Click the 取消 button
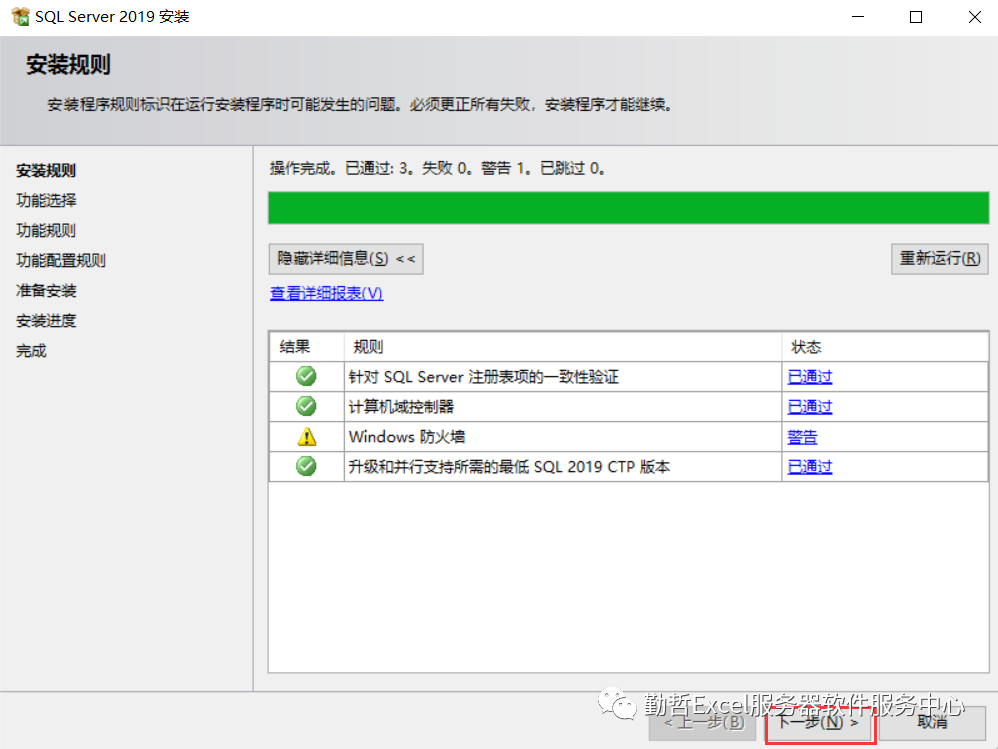This screenshot has height=749, width=998. click(x=932, y=722)
